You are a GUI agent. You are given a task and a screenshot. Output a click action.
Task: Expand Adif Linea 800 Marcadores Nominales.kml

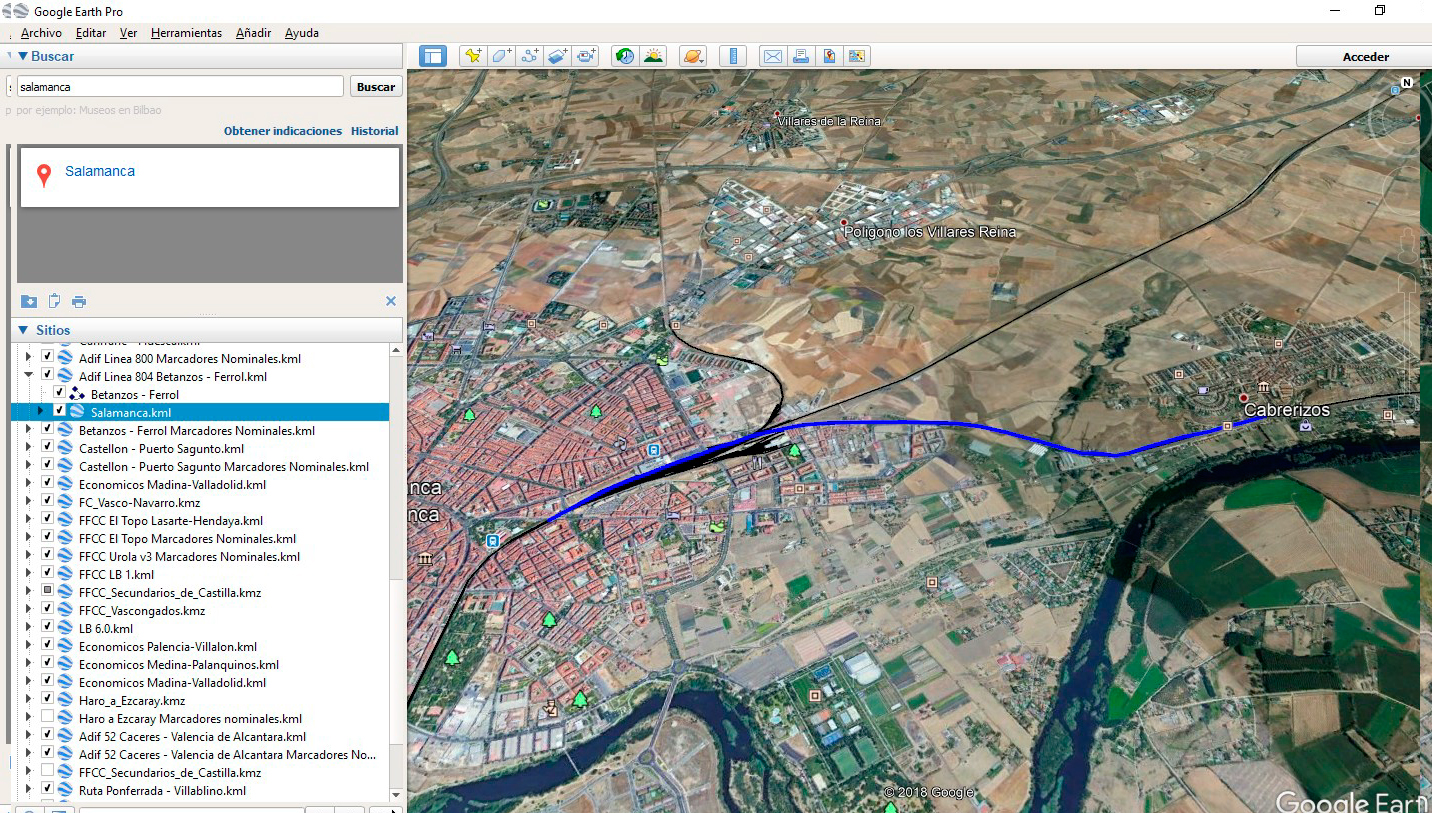pos(28,357)
